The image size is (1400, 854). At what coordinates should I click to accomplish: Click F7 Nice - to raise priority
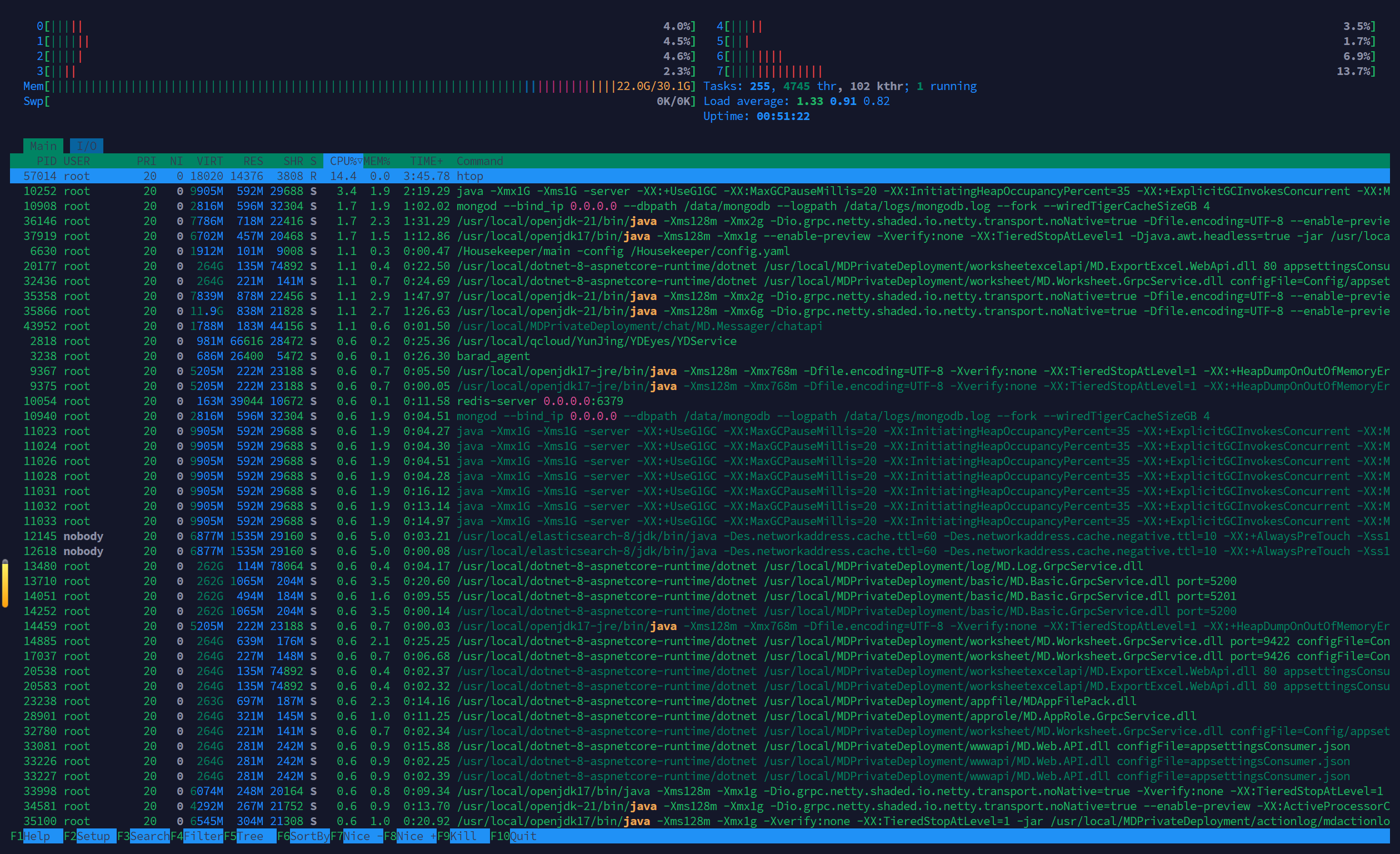[x=356, y=836]
